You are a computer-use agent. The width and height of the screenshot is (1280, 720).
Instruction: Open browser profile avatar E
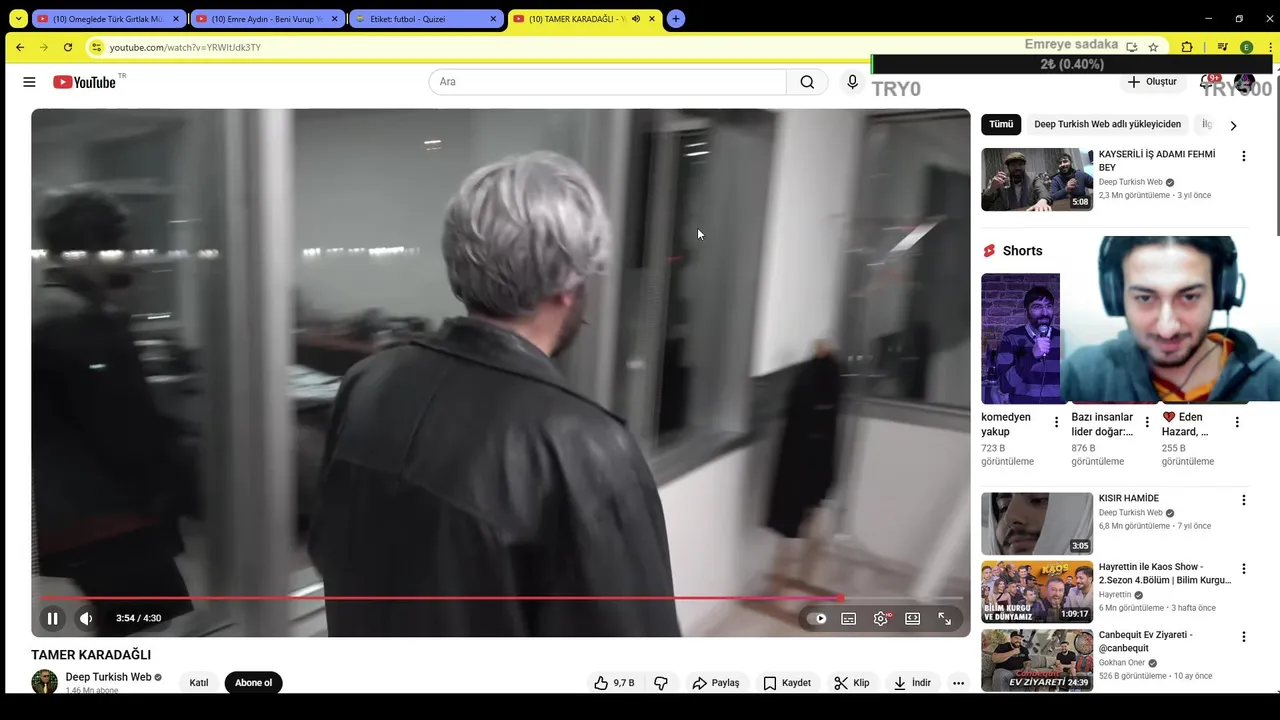click(1246, 47)
